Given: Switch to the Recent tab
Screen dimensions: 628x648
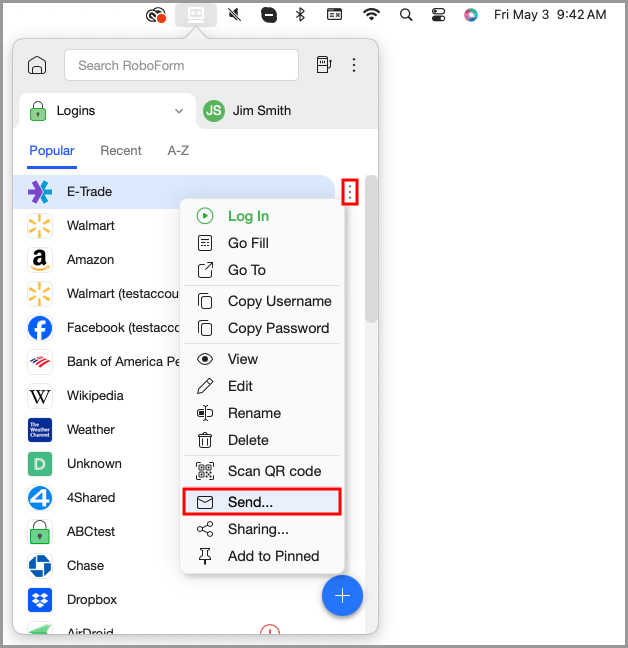Looking at the screenshot, I should 121,150.
